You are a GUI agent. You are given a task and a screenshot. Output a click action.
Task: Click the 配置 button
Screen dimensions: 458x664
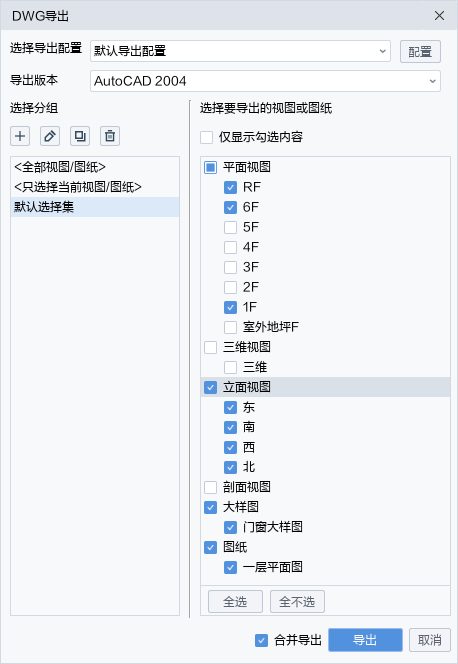click(x=420, y=52)
